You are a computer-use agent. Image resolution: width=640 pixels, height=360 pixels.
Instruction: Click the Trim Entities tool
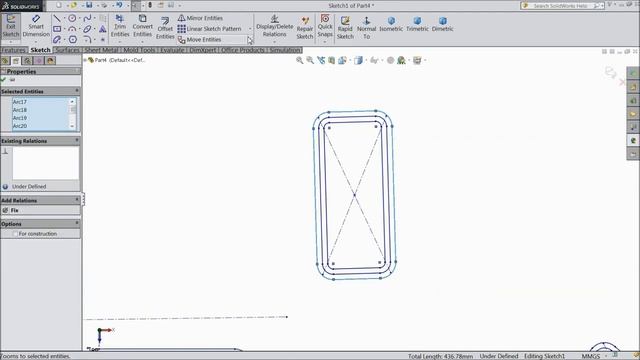(x=120, y=26)
